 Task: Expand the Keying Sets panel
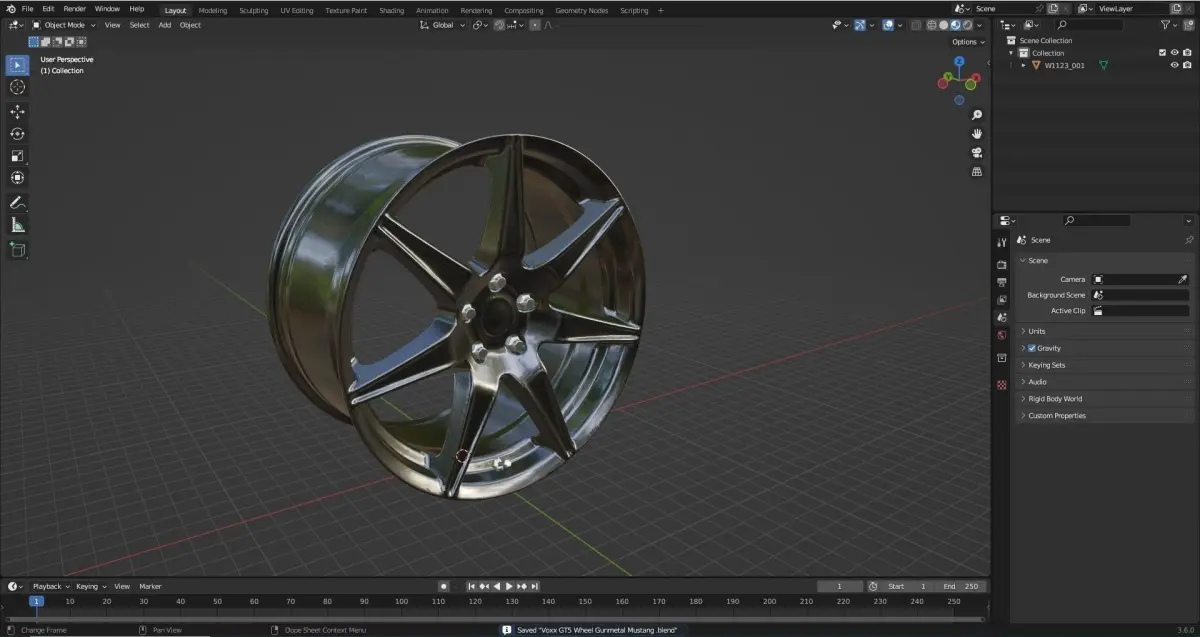point(1105,365)
